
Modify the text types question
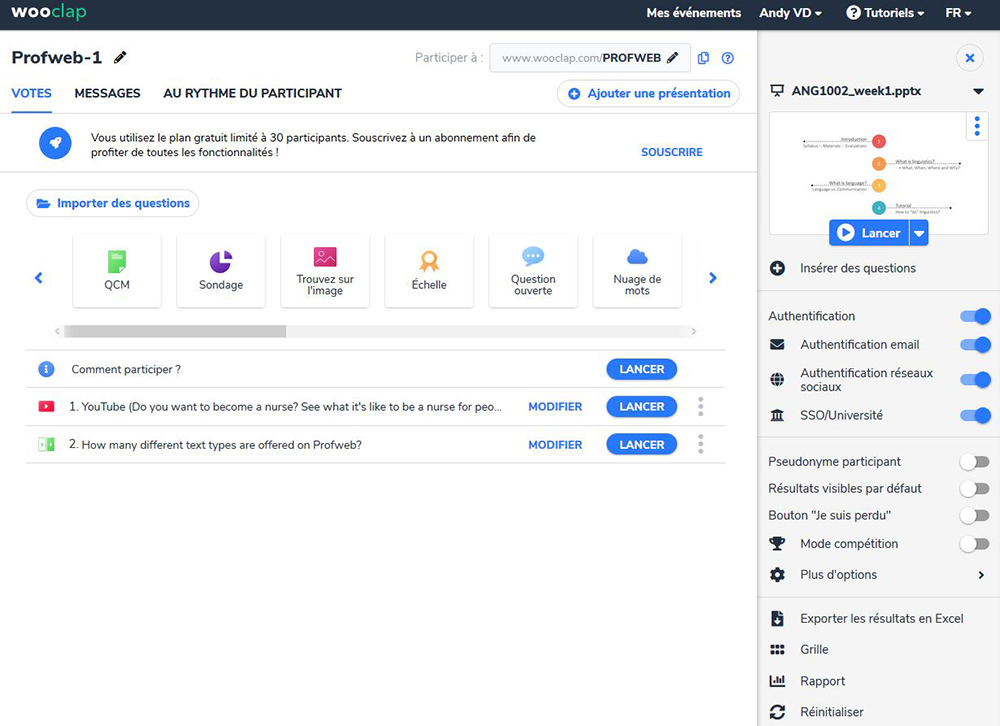pyautogui.click(x=555, y=445)
